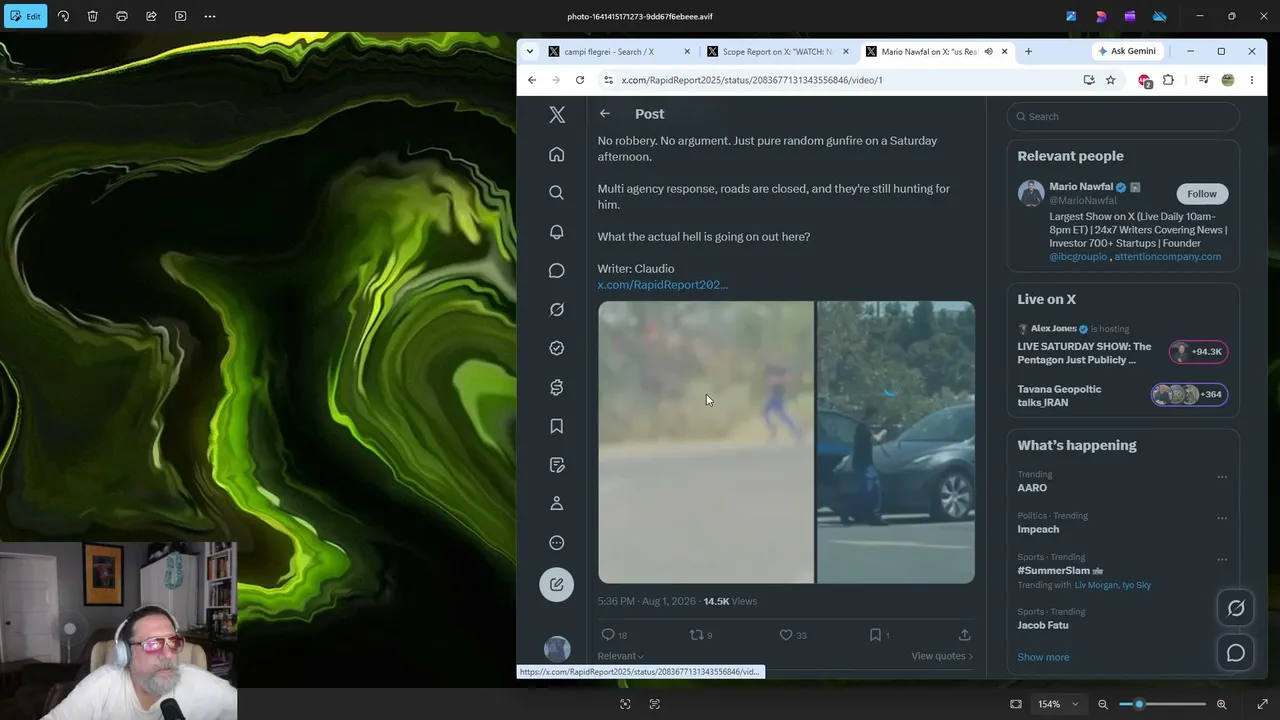
Task: Start slideshow from Photos toolbar
Action: [x=180, y=16]
